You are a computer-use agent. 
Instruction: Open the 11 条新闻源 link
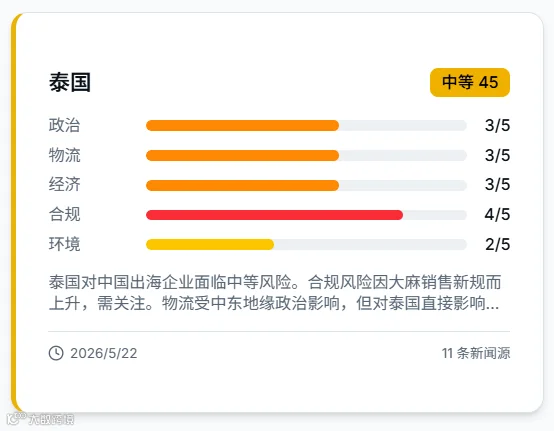476,353
